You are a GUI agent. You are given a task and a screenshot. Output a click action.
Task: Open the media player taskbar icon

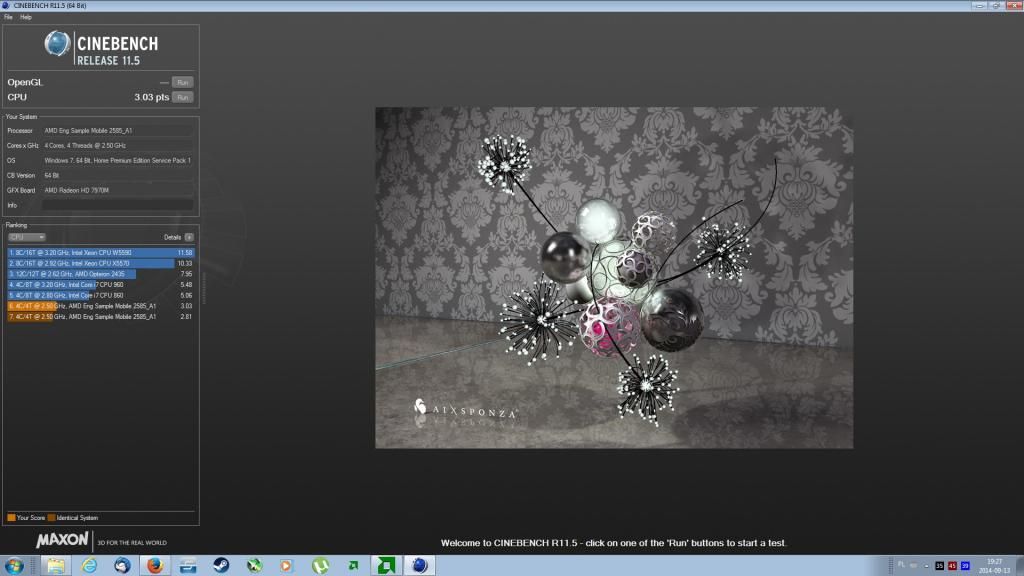(286, 566)
